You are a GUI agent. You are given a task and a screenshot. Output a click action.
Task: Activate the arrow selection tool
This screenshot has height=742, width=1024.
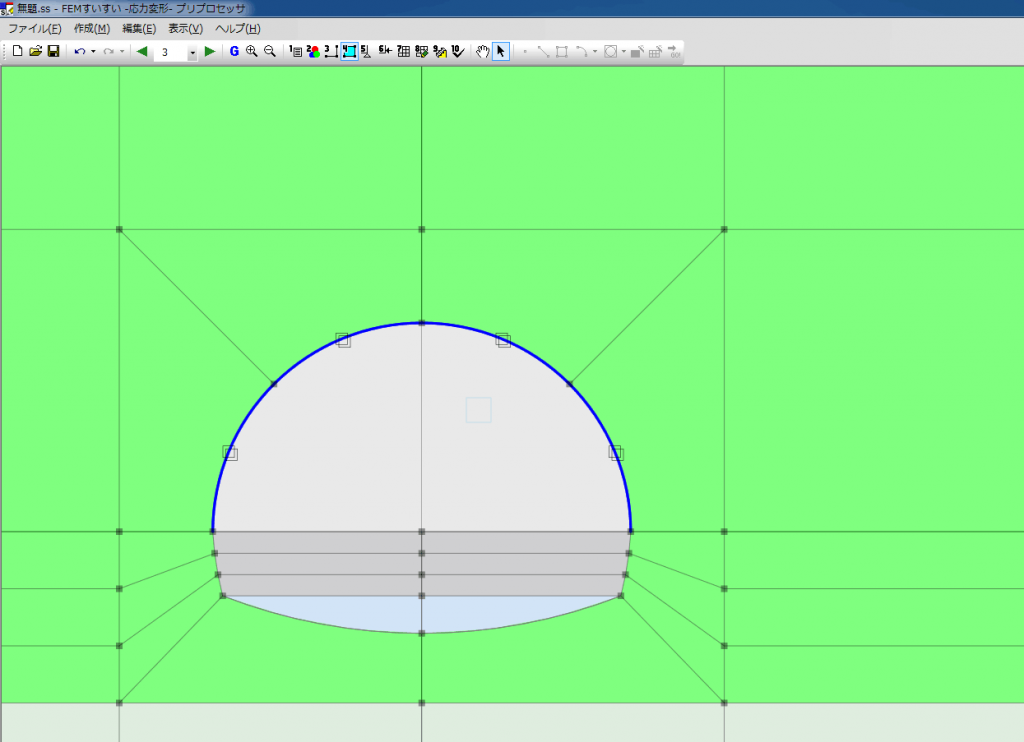pos(501,51)
